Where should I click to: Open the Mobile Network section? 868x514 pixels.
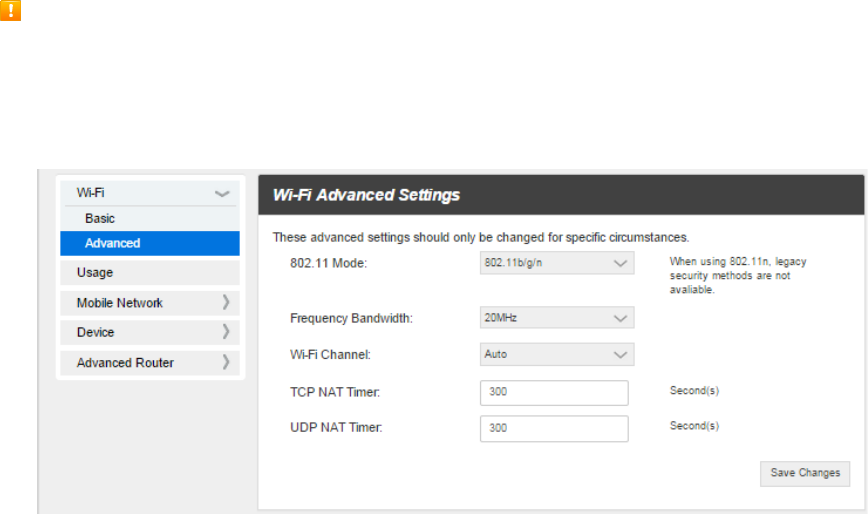tap(150, 303)
